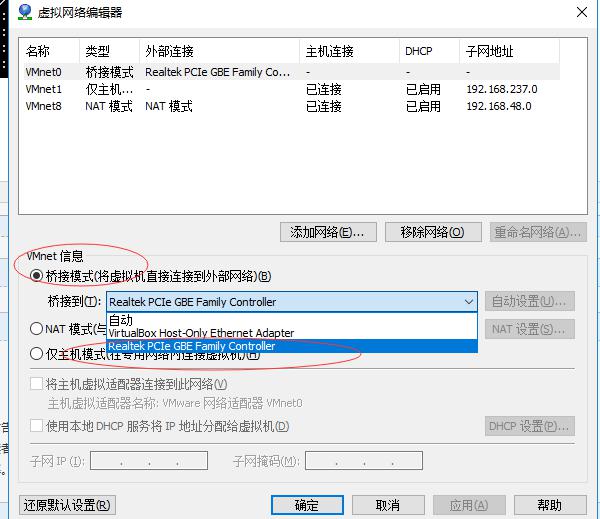Select the 桥接模式 radio button

36,276
